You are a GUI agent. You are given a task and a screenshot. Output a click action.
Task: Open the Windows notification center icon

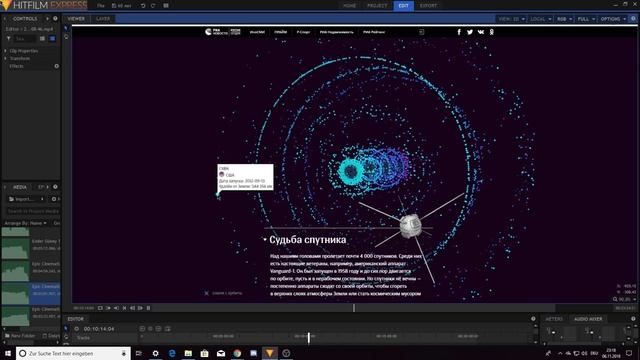click(x=629, y=353)
